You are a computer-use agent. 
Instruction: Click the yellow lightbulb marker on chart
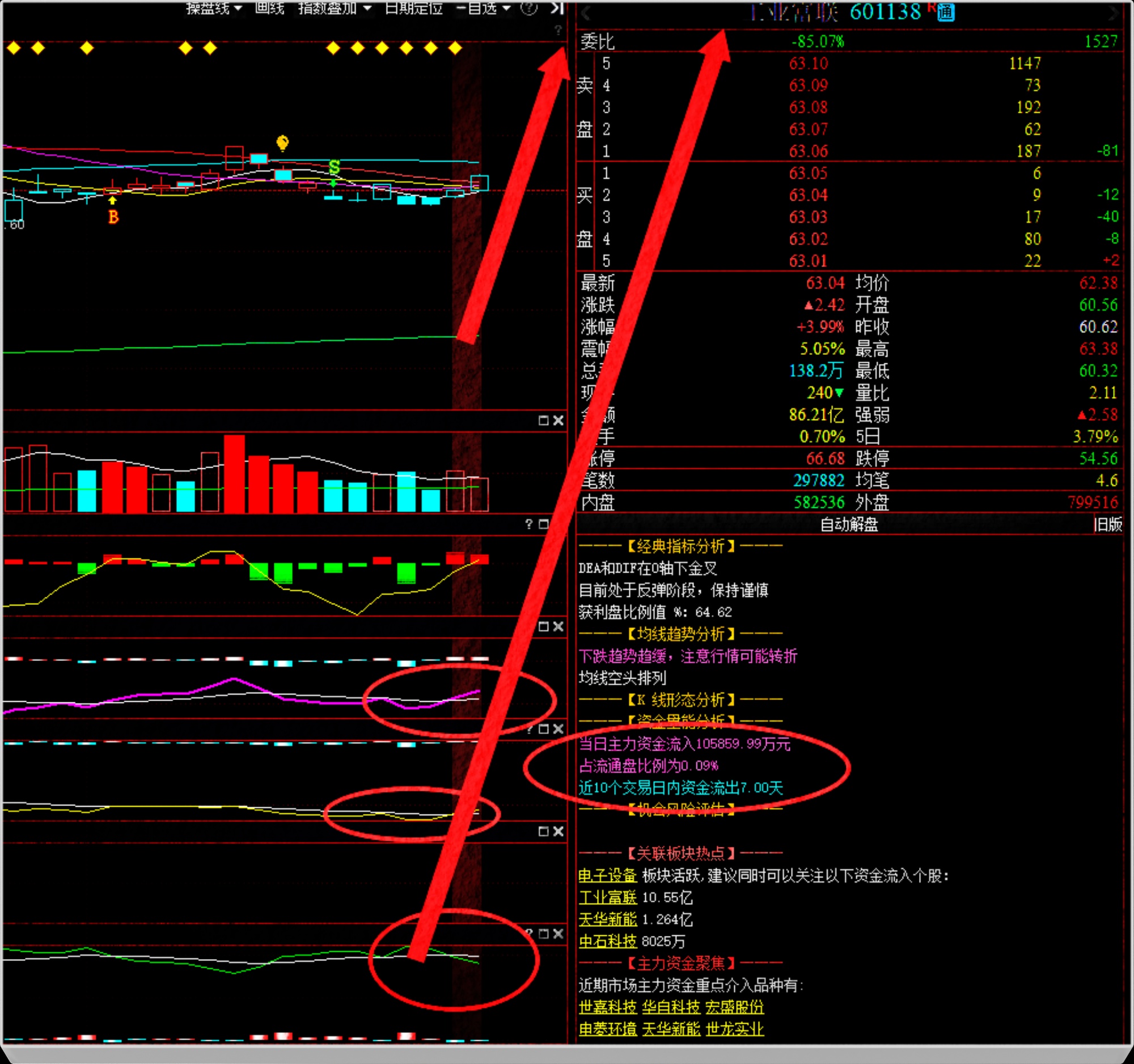[x=282, y=142]
